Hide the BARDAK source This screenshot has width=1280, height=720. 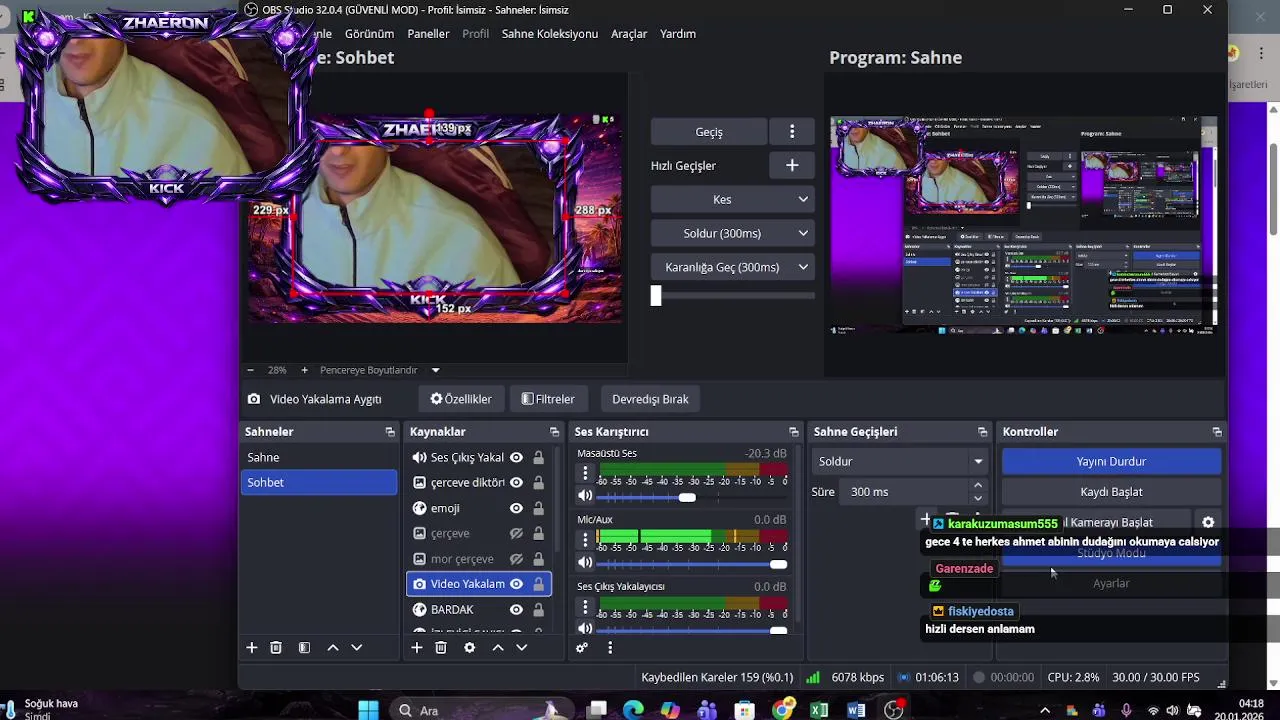(x=516, y=610)
